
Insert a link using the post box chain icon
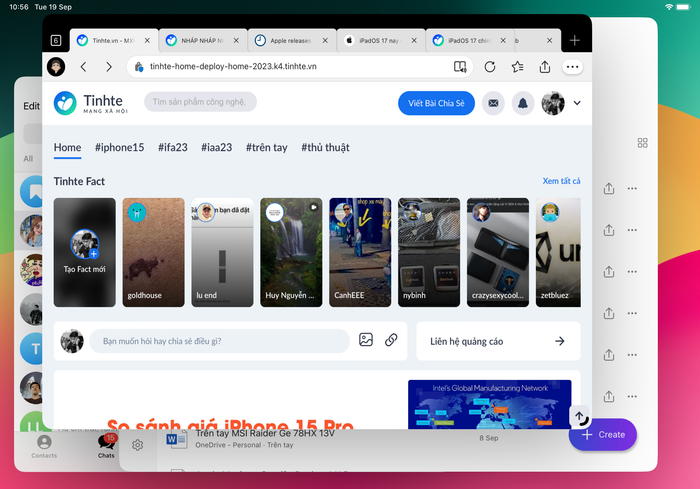392,341
